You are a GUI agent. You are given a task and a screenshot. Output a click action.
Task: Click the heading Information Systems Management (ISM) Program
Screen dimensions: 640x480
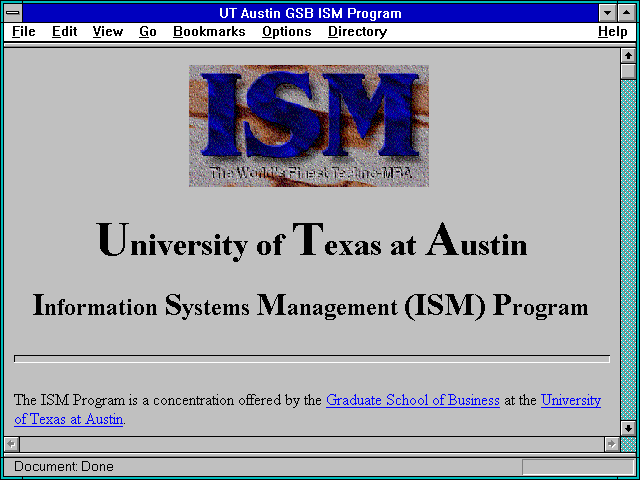click(310, 306)
